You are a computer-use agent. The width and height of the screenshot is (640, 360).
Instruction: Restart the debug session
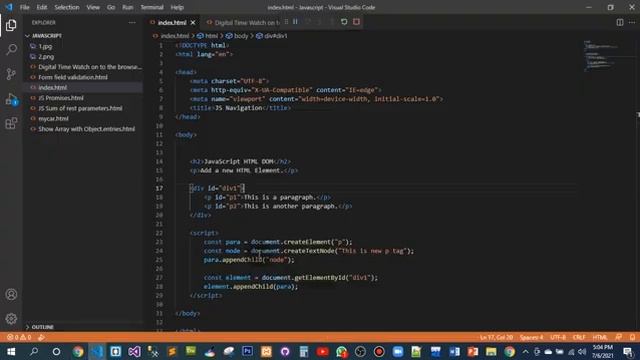click(344, 22)
